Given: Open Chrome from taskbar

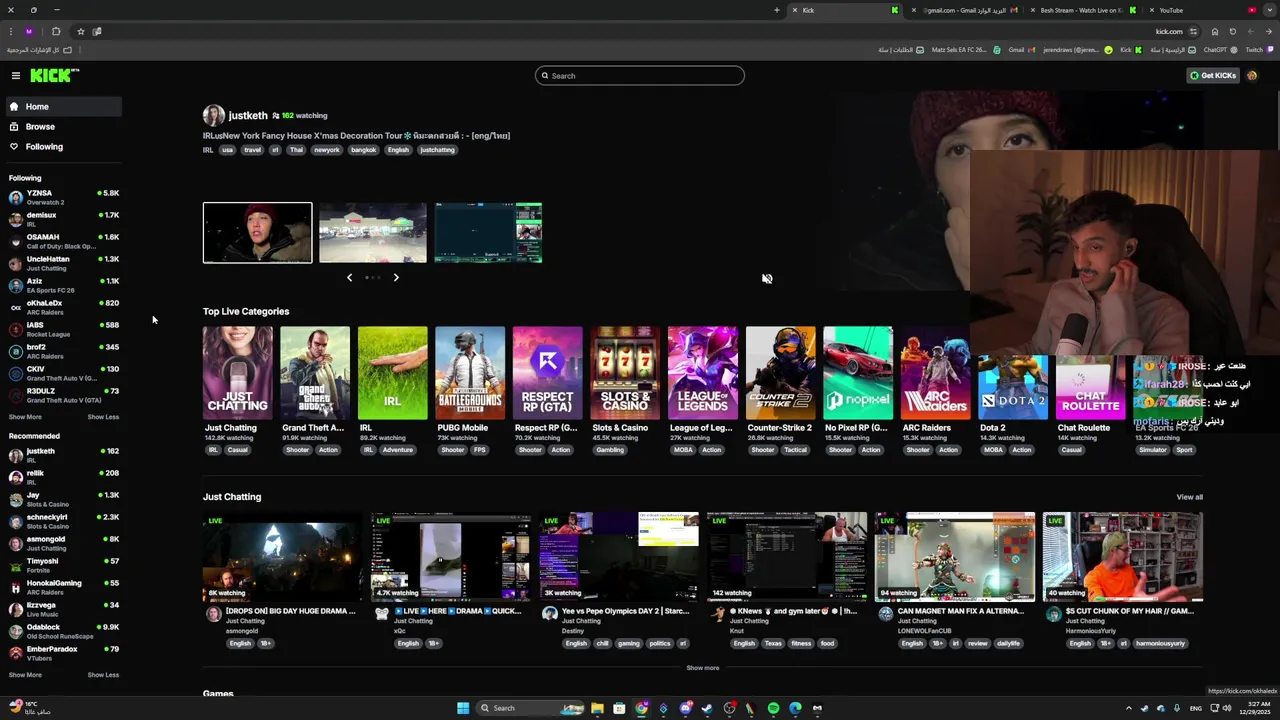Looking at the screenshot, I should [641, 708].
